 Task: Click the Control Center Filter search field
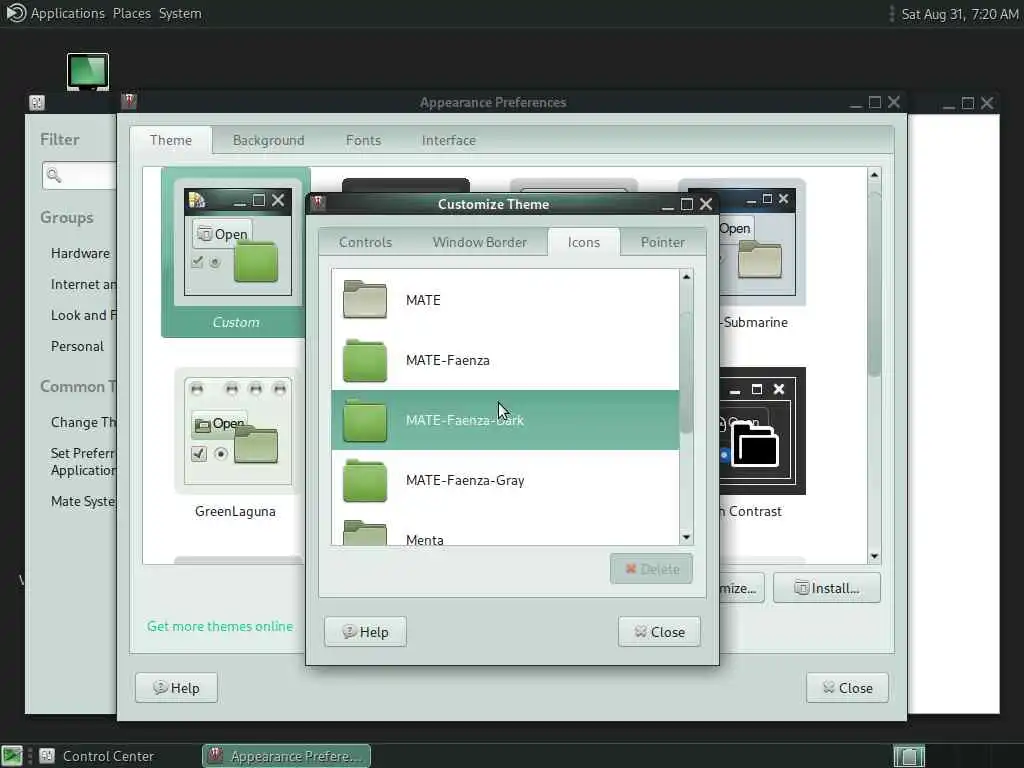click(79, 175)
